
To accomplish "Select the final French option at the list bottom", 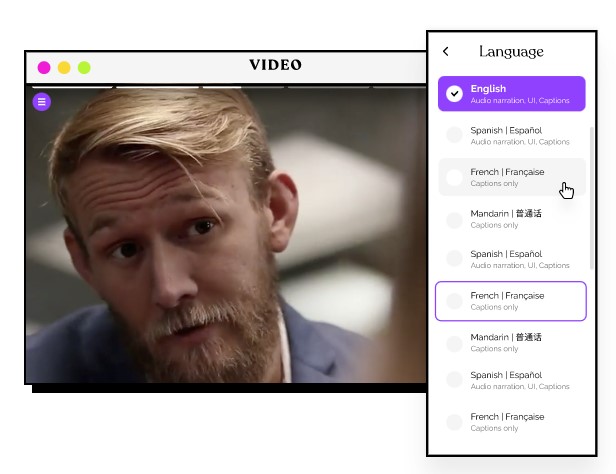I will [x=510, y=422].
